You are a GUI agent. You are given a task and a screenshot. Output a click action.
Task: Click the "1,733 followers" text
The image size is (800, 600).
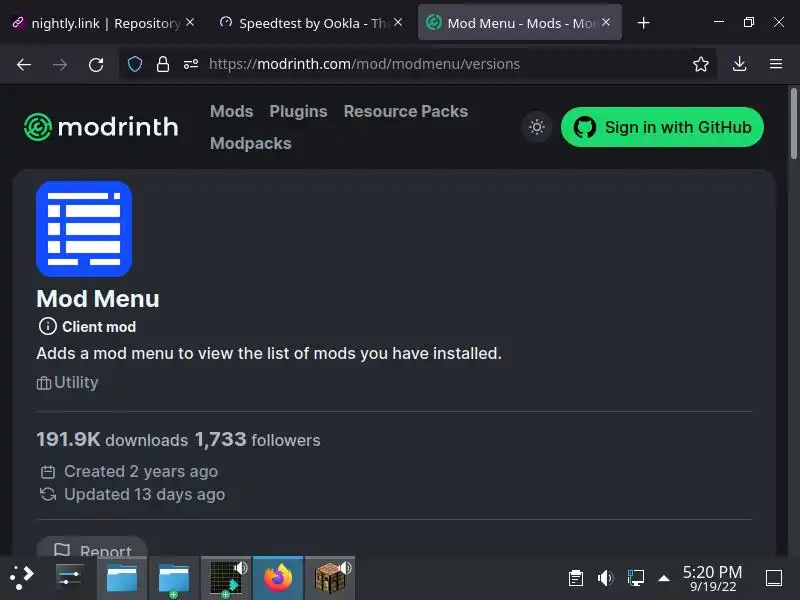coord(258,440)
